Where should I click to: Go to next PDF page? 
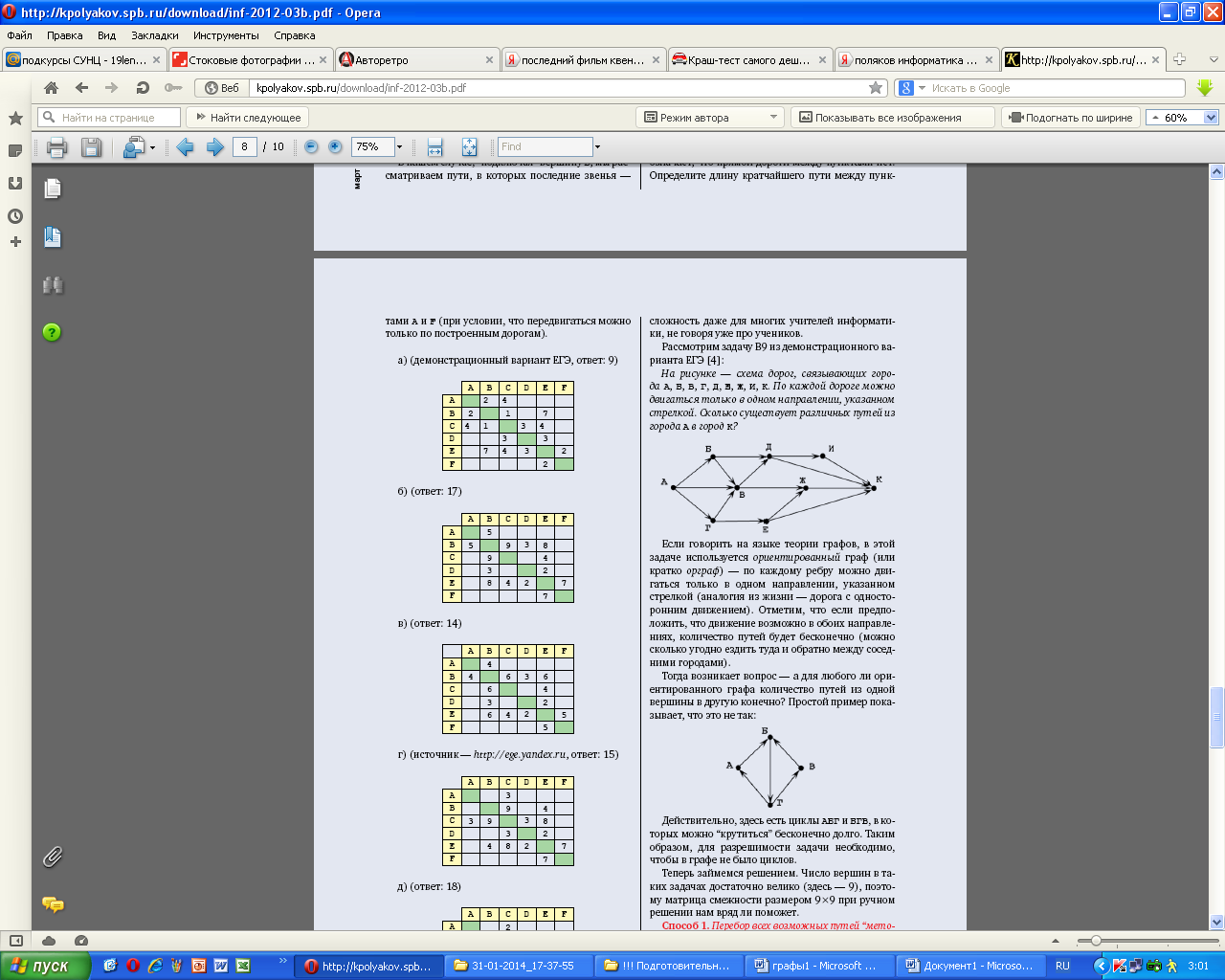215,146
